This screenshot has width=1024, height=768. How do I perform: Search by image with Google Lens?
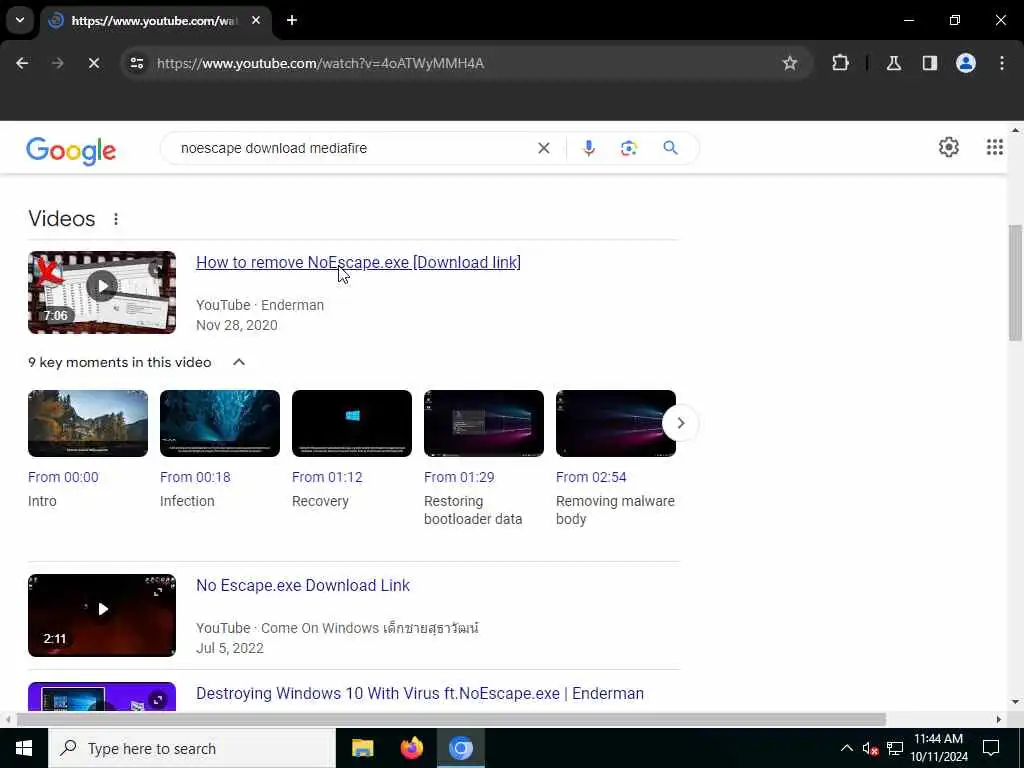[x=628, y=148]
